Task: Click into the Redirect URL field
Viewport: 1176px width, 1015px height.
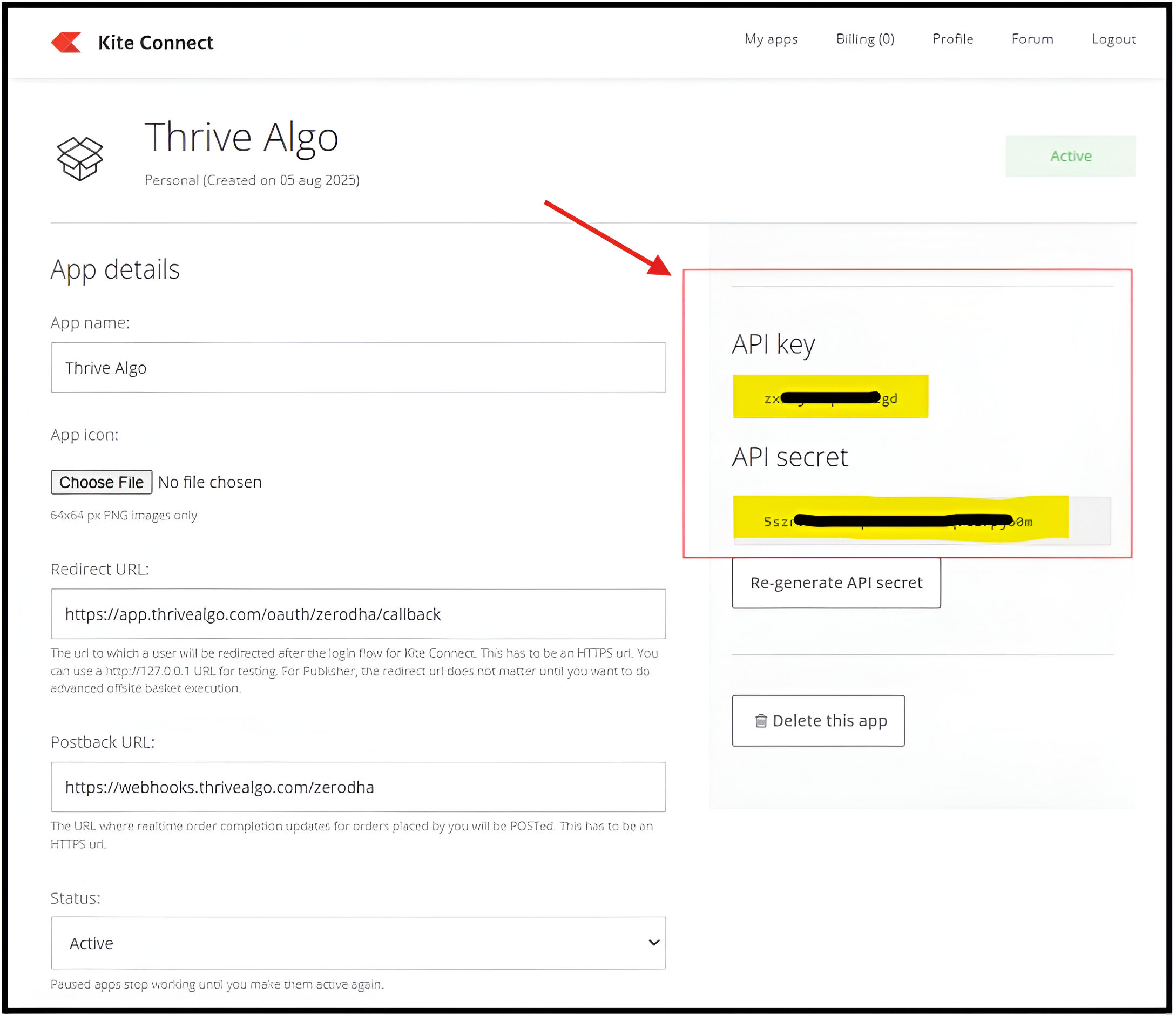Action: 357,614
